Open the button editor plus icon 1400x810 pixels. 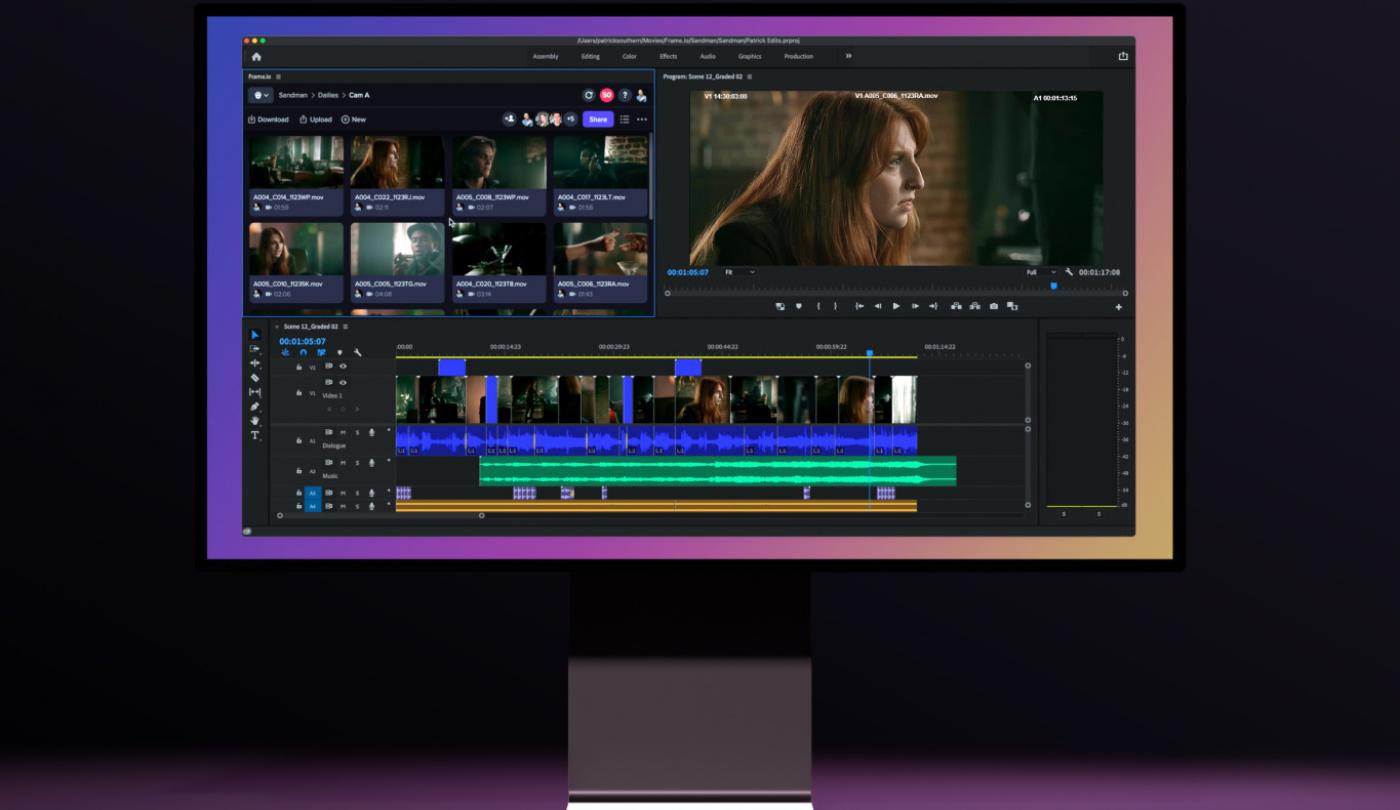(x=1119, y=307)
